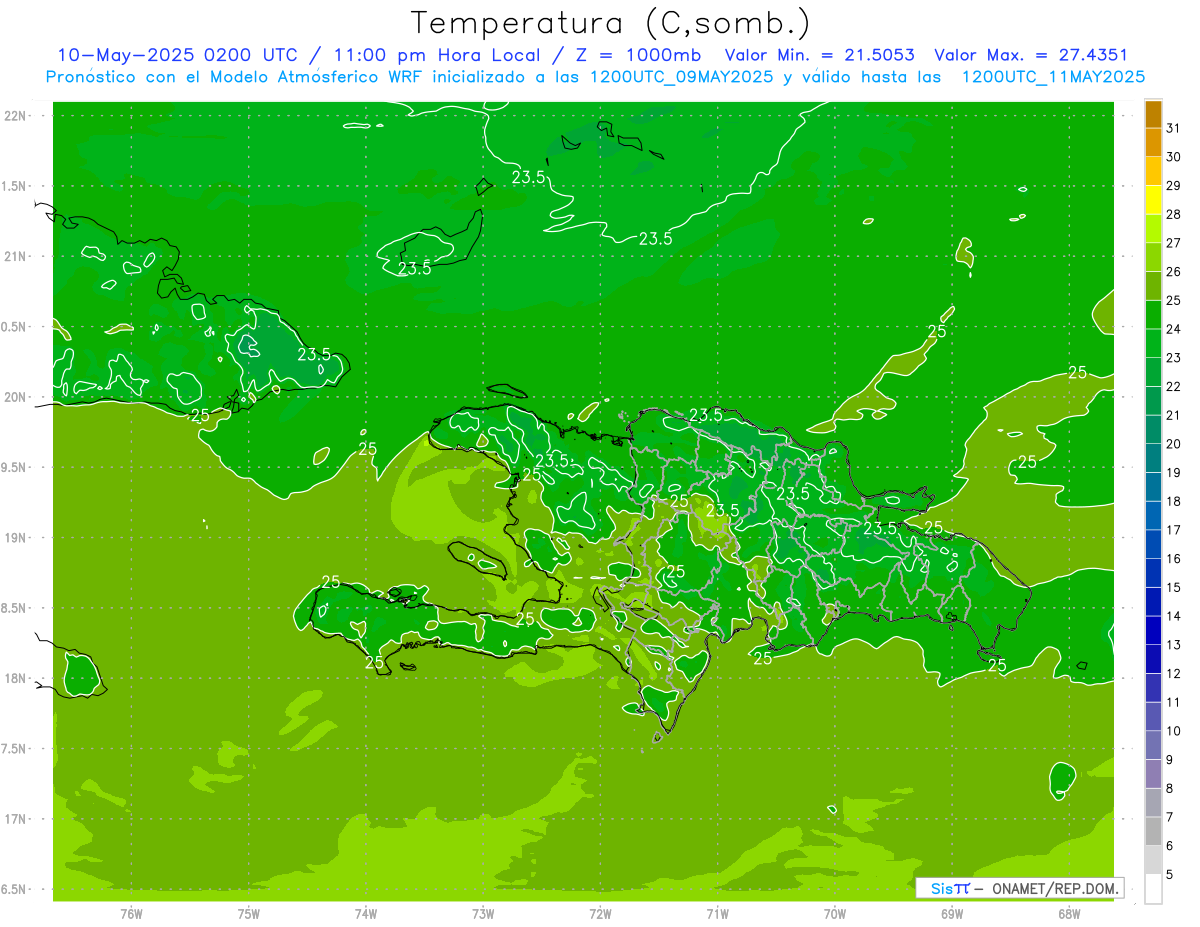Select the date text '10-May-2025 0200 UTC'

[177, 56]
